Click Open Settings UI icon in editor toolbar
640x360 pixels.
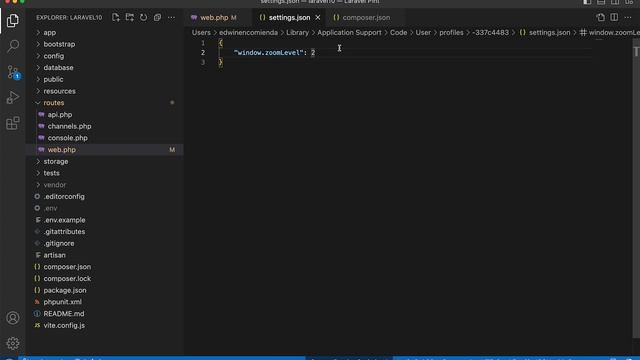point(600,18)
